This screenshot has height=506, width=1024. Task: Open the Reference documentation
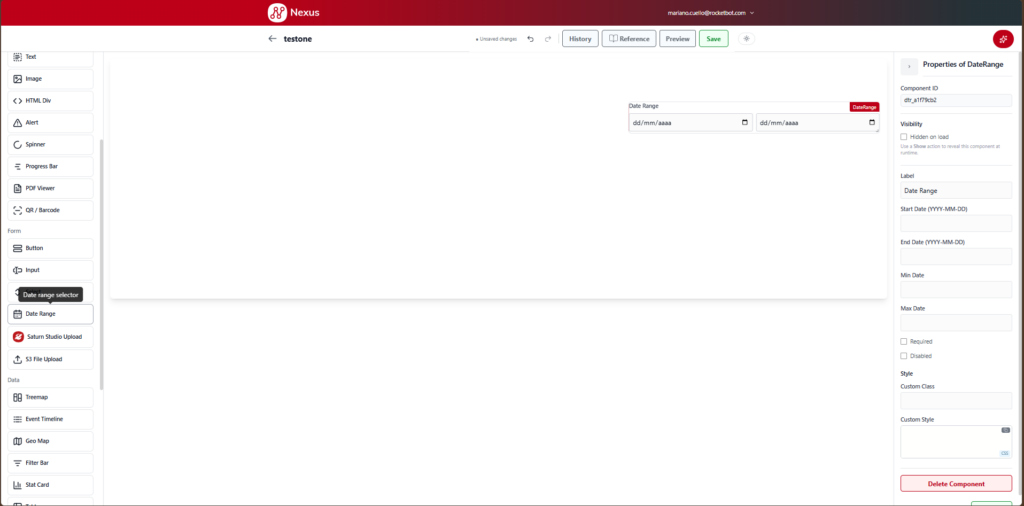coord(629,39)
